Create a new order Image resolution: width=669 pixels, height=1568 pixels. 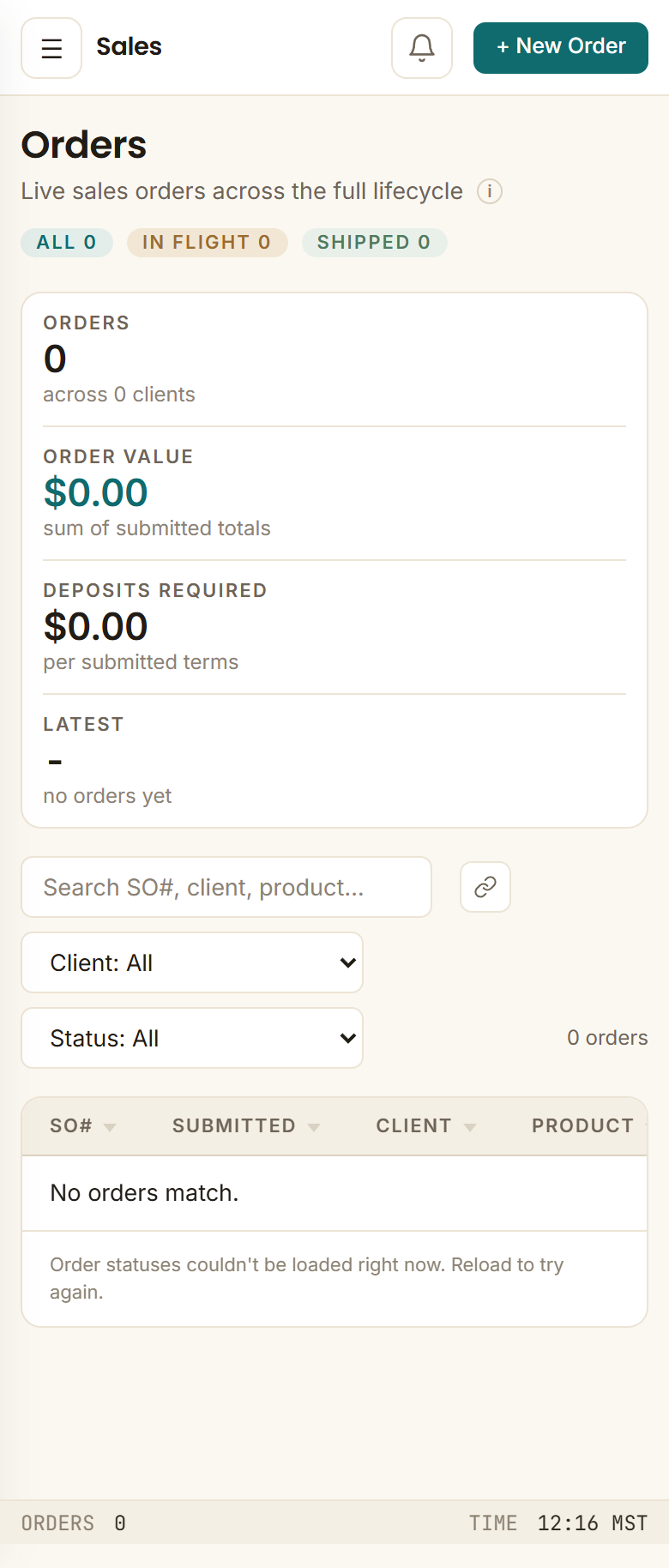[561, 48]
